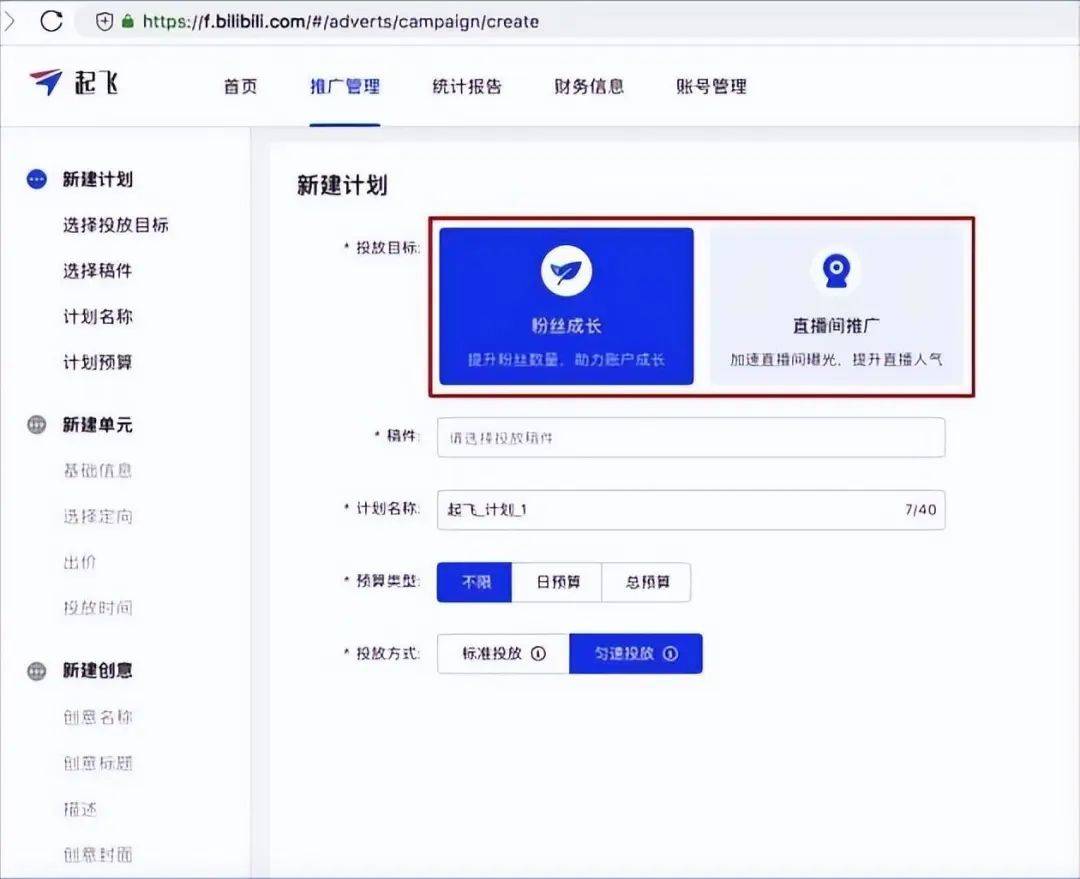The height and width of the screenshot is (879, 1080).
Task: Click 选择定向 in sidebar
Action: [97, 516]
